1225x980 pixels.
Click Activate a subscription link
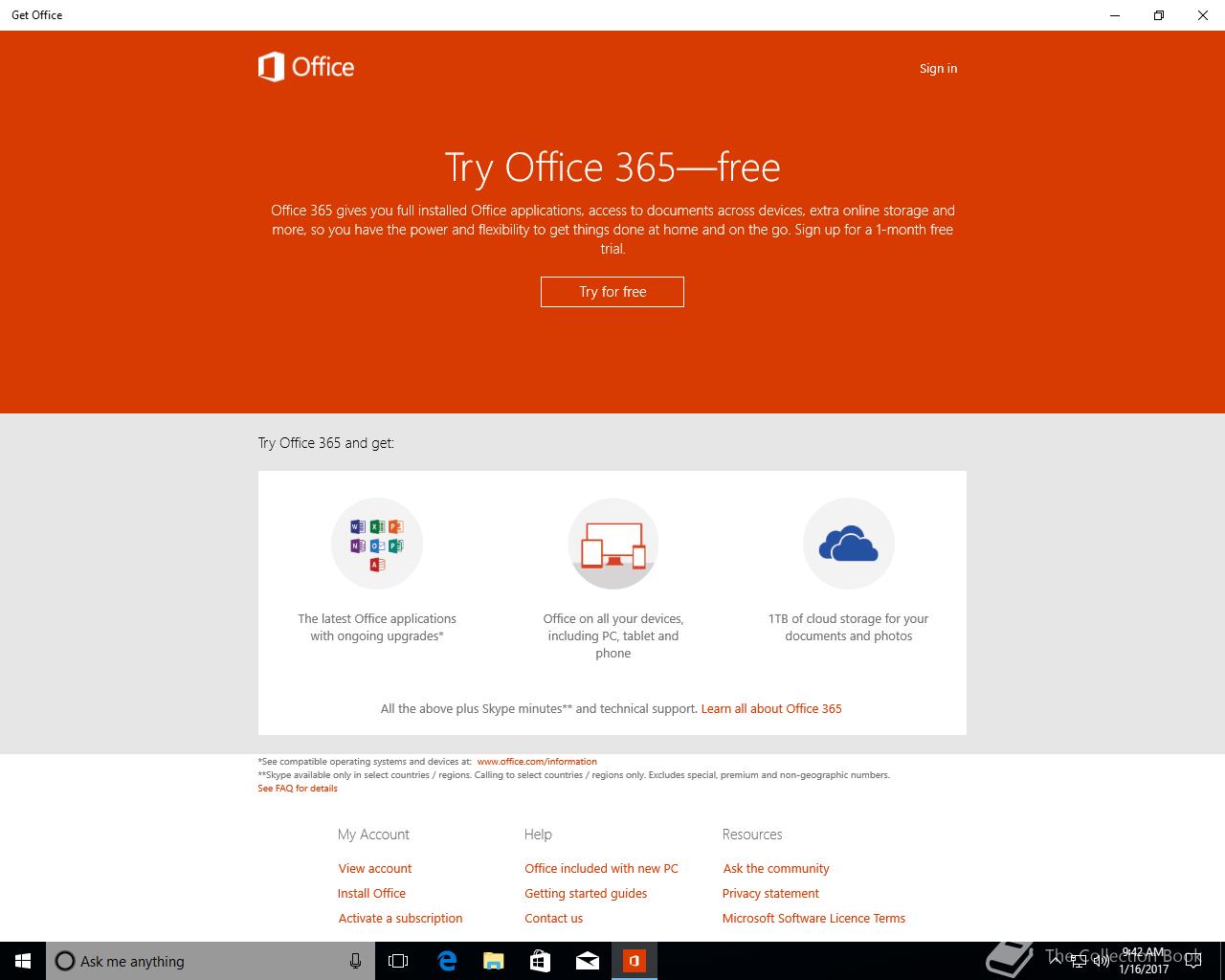pos(400,918)
